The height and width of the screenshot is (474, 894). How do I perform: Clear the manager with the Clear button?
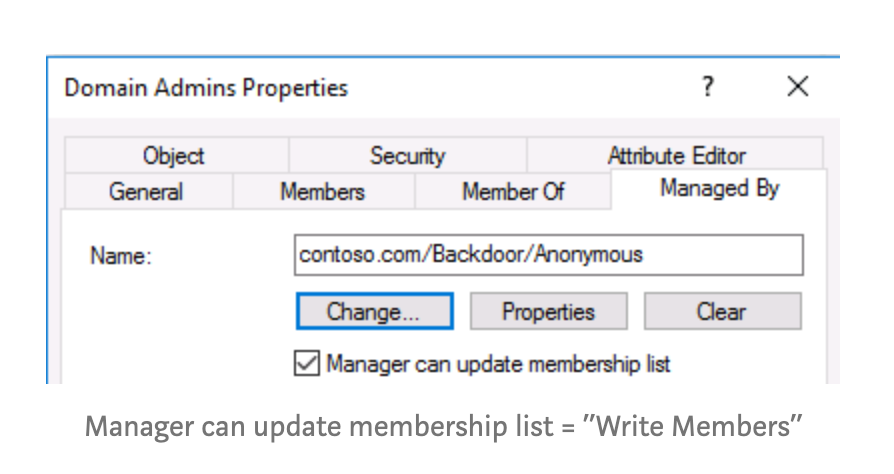(x=721, y=312)
